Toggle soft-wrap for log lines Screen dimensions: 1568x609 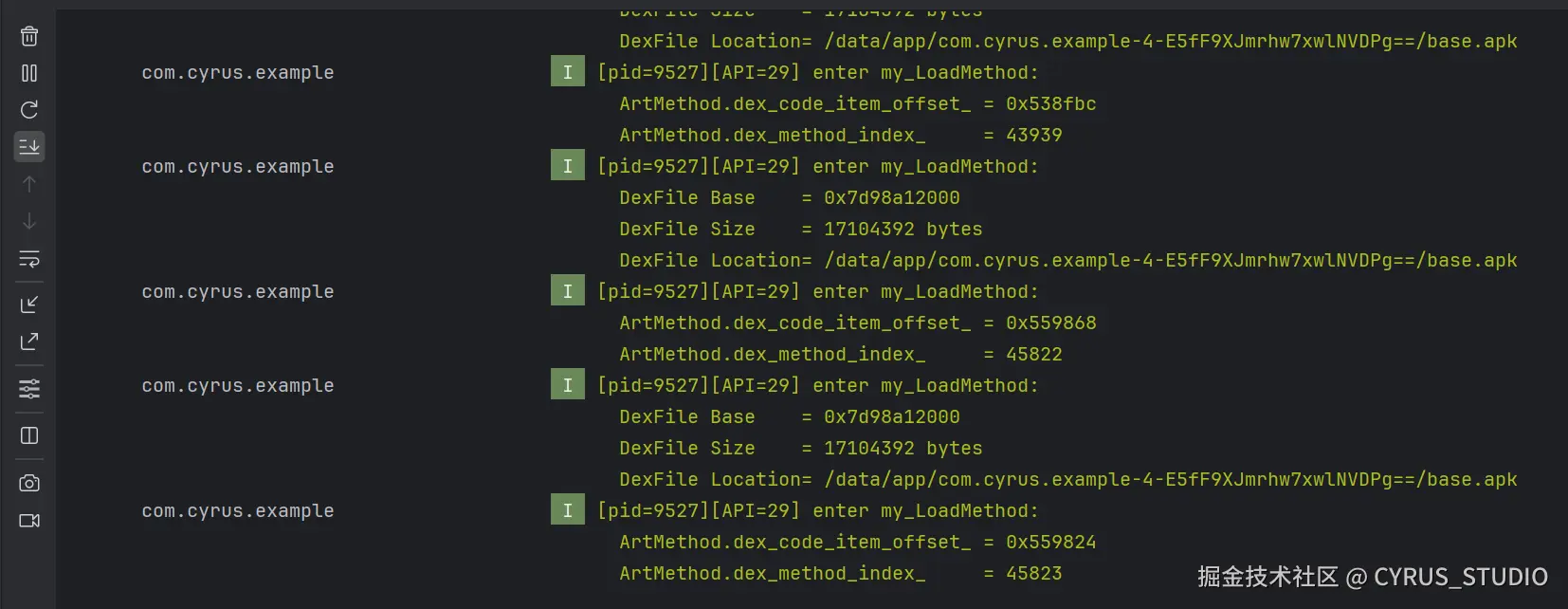pos(29,259)
